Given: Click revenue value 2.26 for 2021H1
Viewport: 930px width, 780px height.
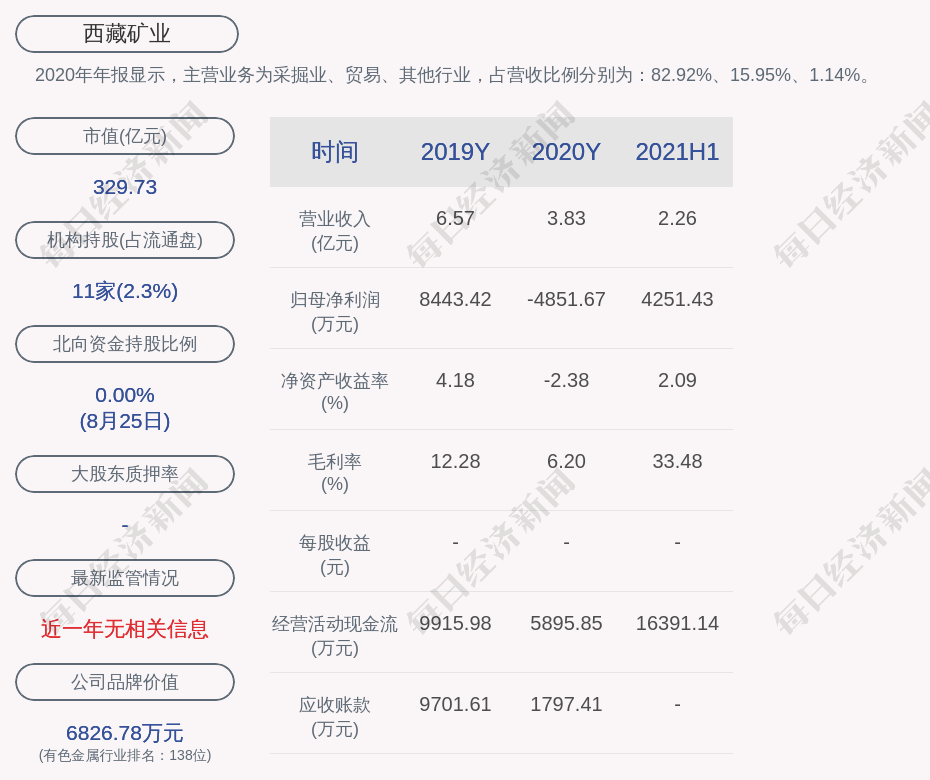Looking at the screenshot, I should pos(677,218).
